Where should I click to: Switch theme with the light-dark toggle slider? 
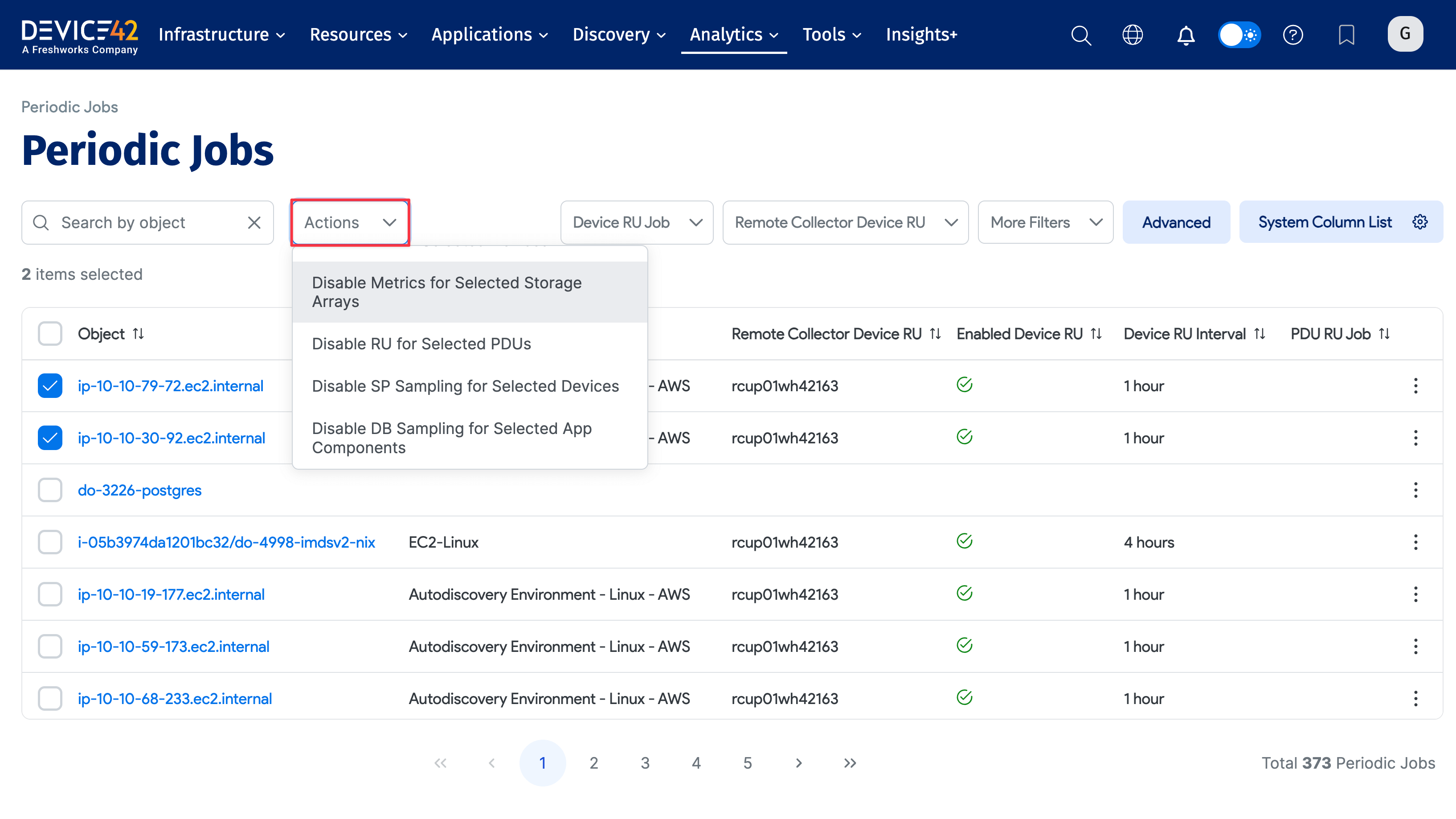click(1239, 34)
